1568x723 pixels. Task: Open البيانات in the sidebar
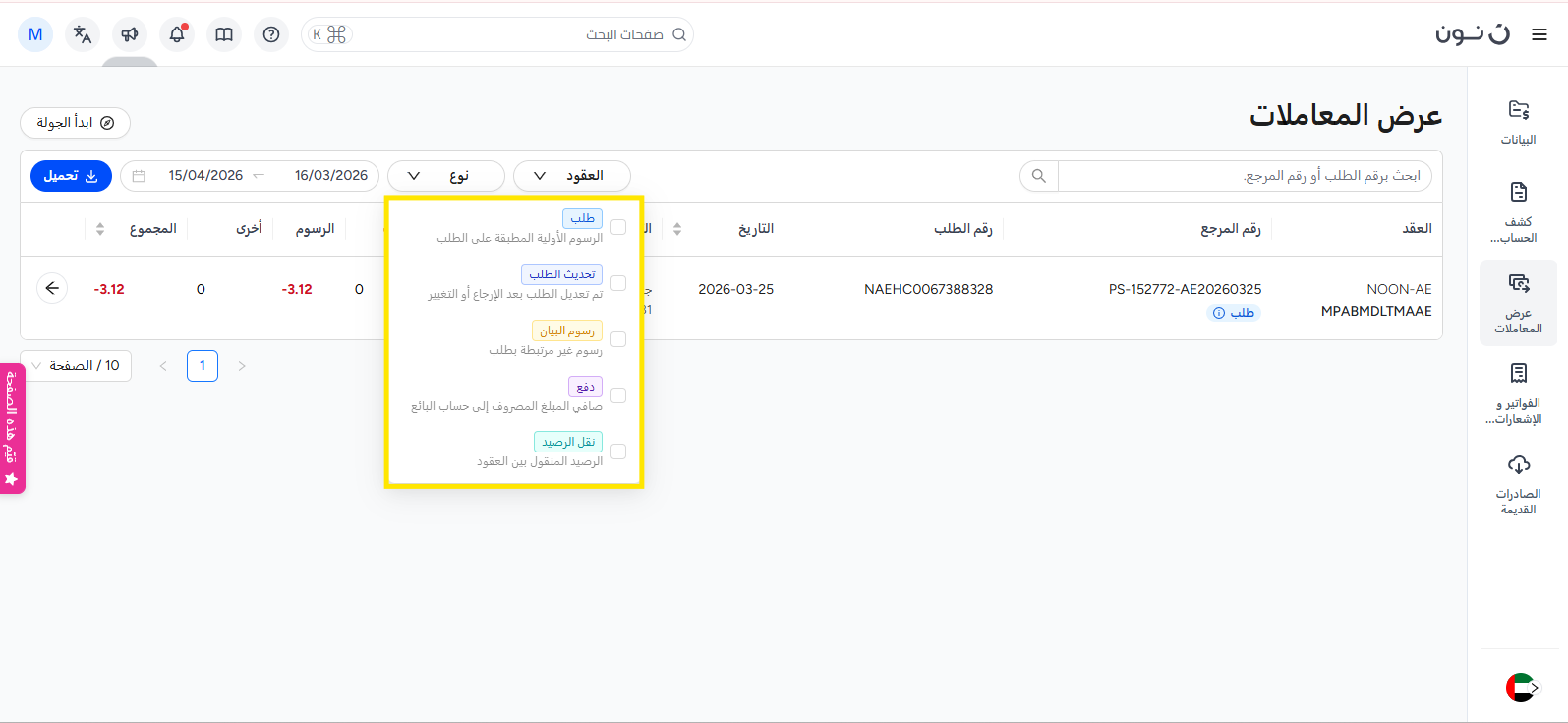(1518, 122)
